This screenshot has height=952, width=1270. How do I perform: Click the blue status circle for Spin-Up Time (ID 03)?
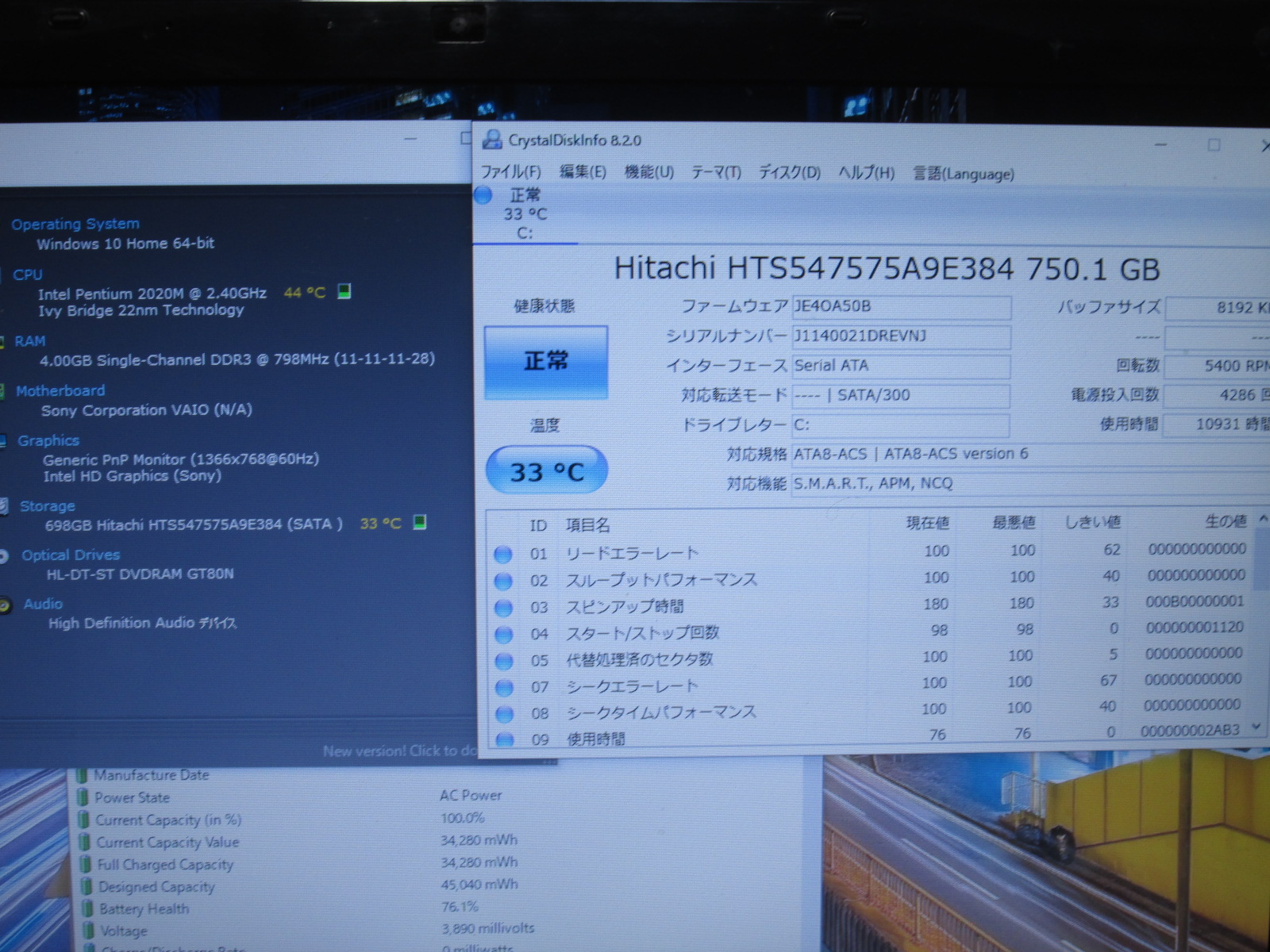[x=503, y=608]
